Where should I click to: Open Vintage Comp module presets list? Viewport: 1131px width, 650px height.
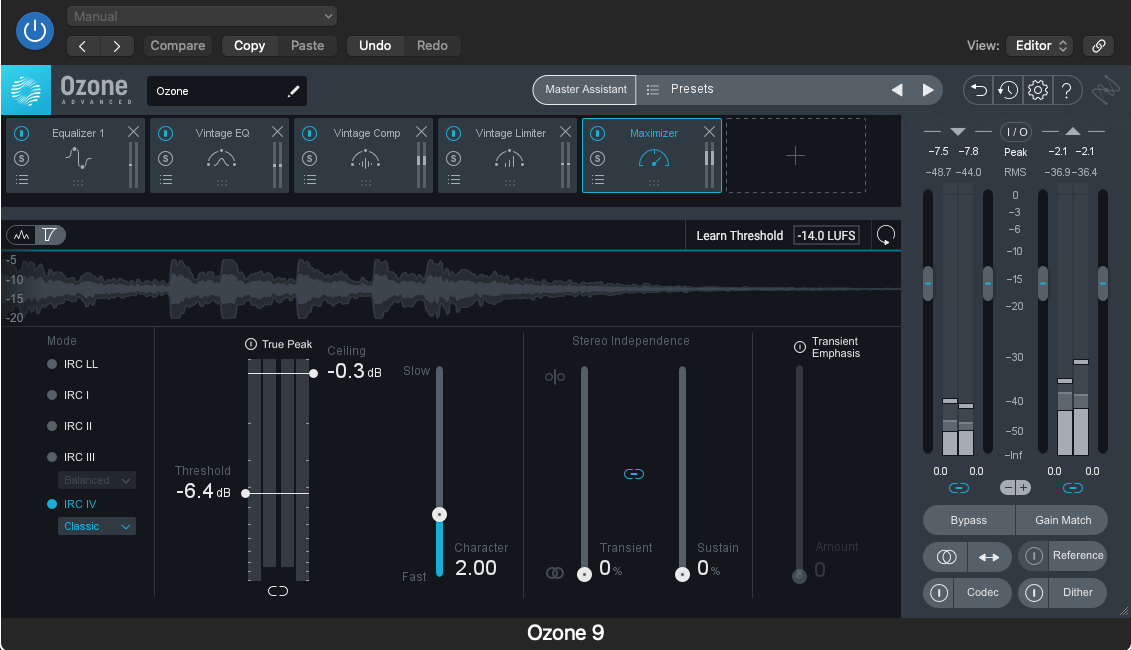(309, 180)
